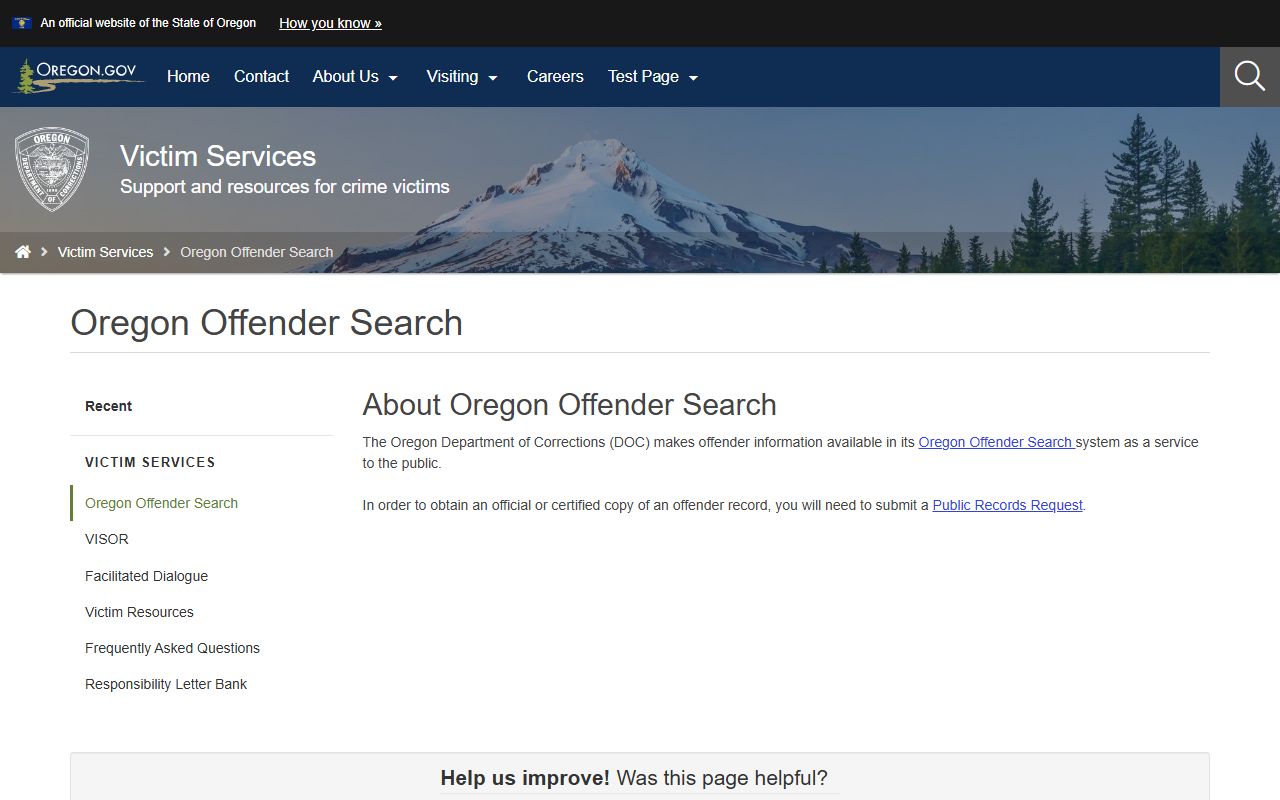
Task: Open VISOR in the sidebar menu
Action: (x=107, y=539)
